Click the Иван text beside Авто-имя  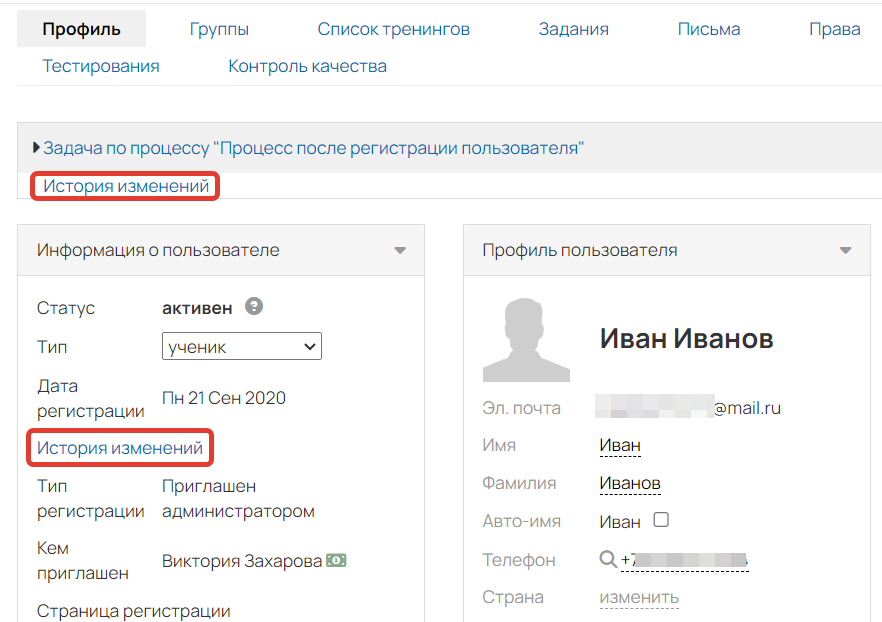click(x=620, y=522)
